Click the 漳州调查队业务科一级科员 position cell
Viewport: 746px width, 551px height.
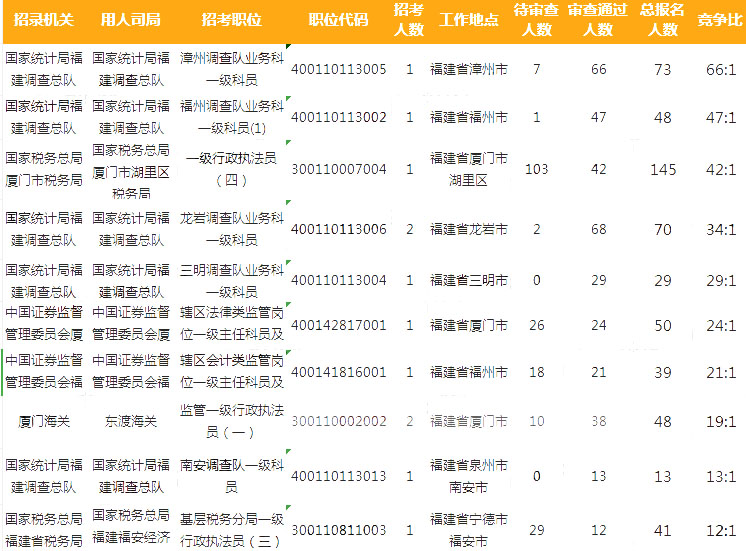coord(231,69)
